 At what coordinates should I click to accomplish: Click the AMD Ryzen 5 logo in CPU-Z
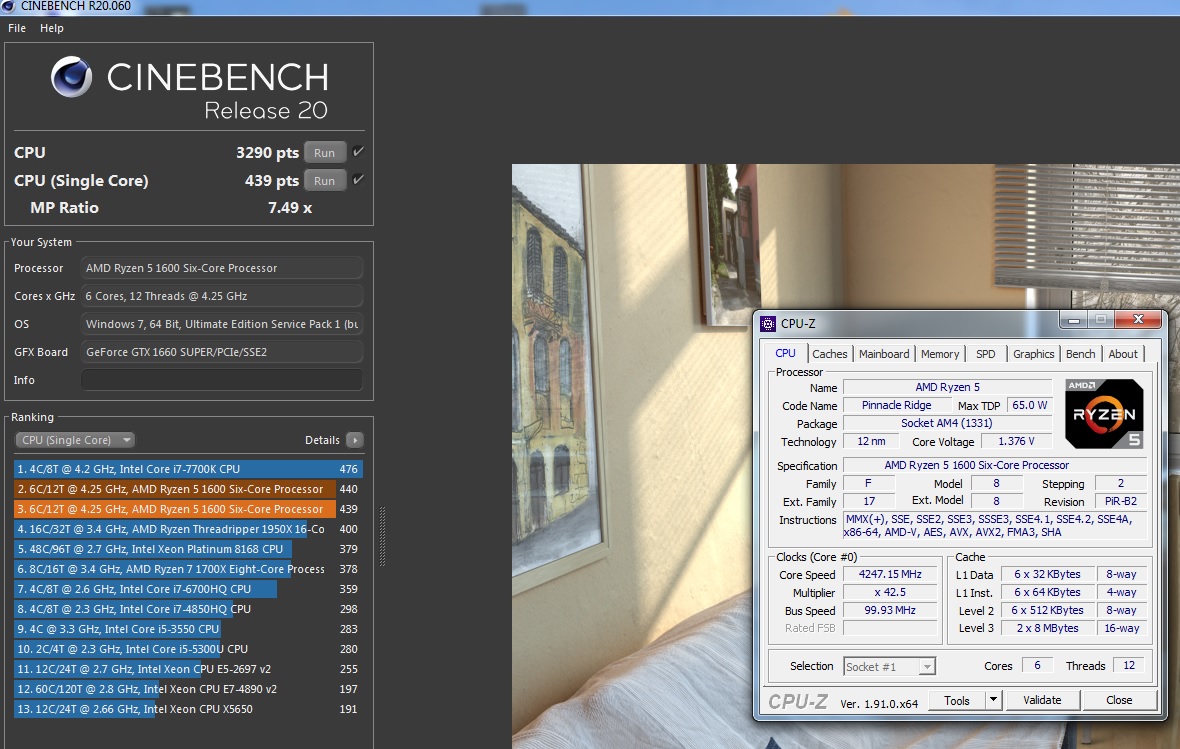tap(1104, 413)
